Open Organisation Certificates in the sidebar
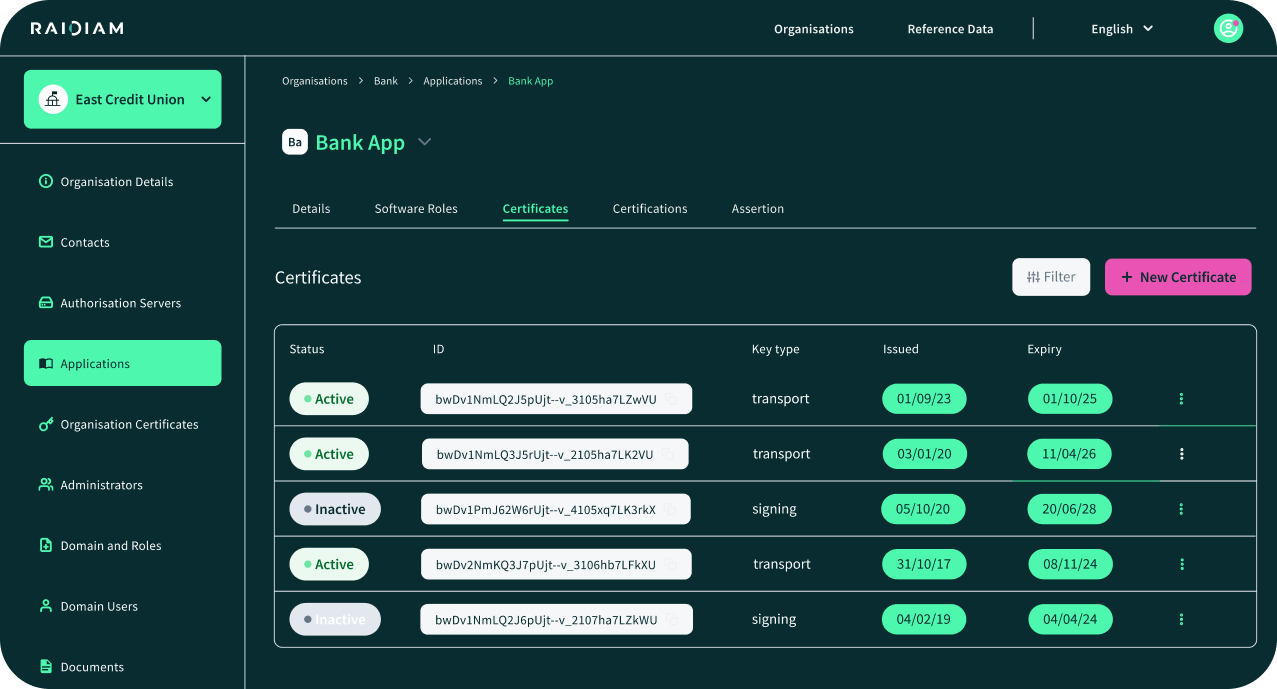The width and height of the screenshot is (1277, 689). (x=129, y=424)
